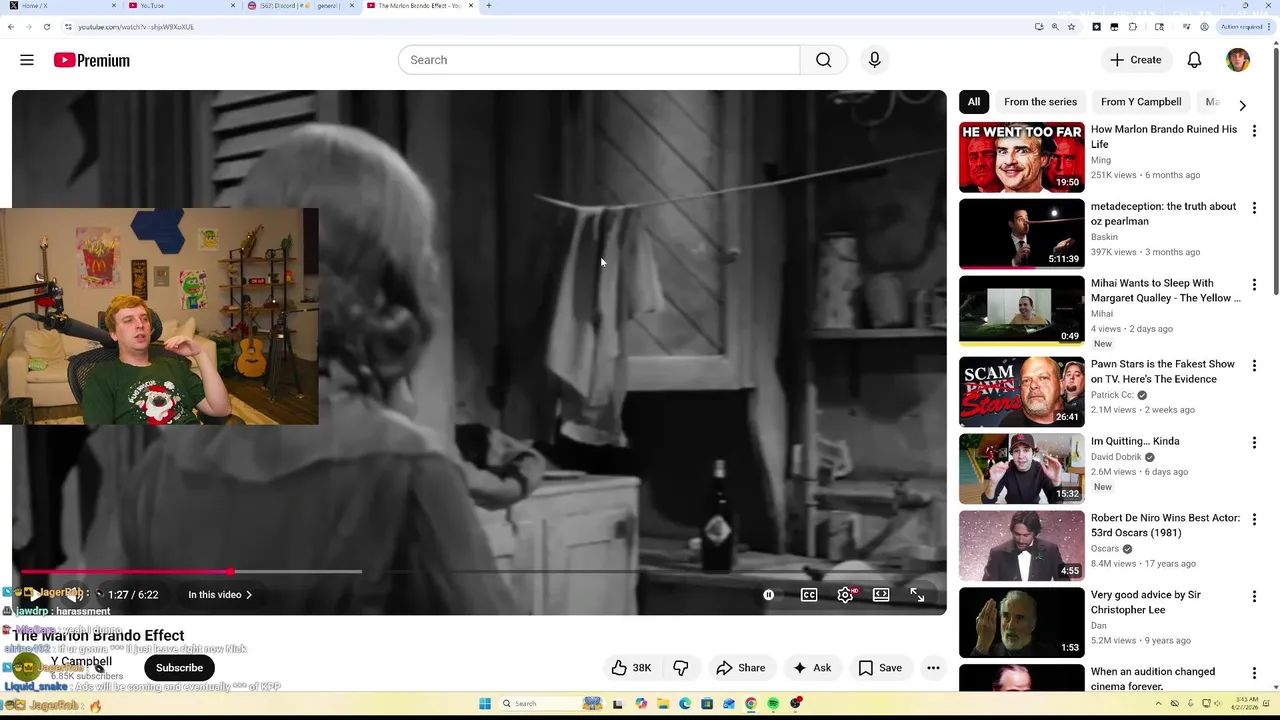Show more filter chips with right arrow
The image size is (1280, 720).
(x=1242, y=105)
